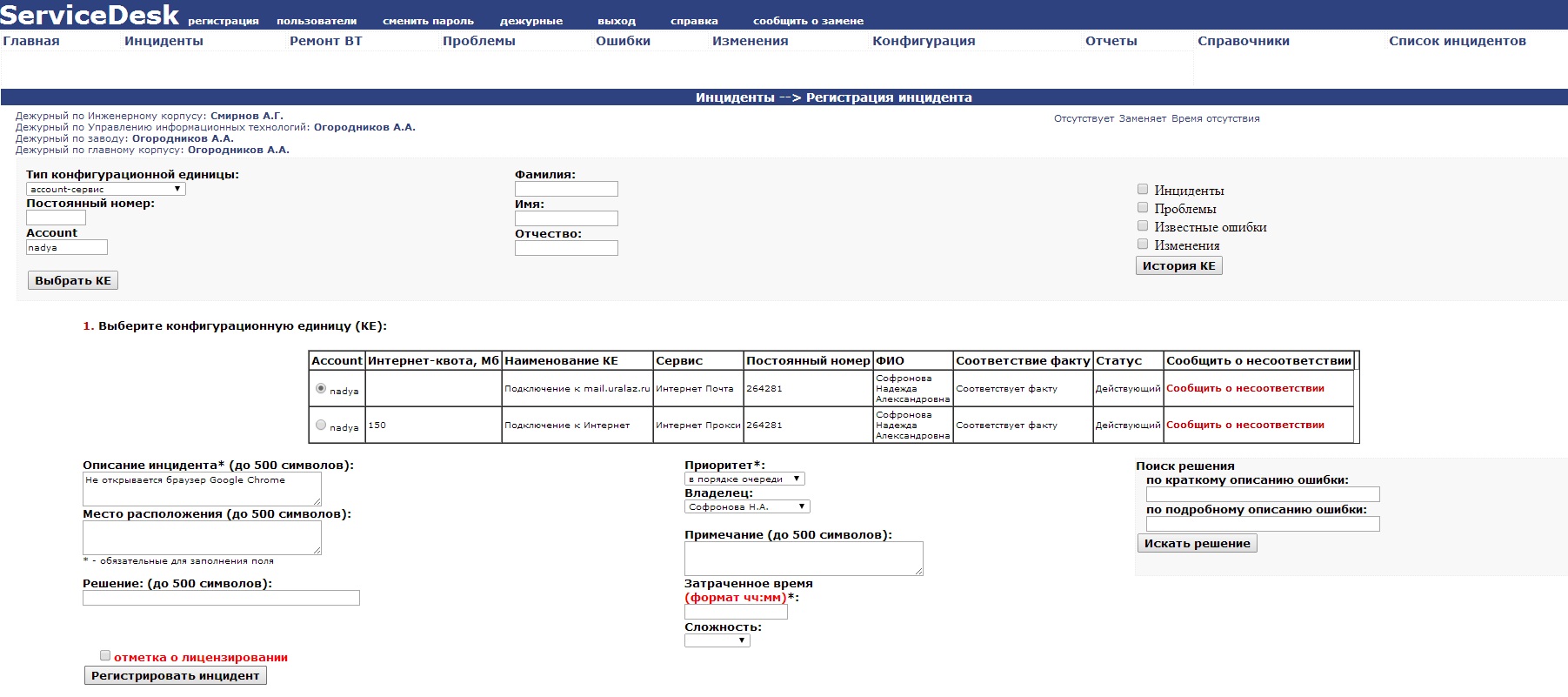Click the Описание инцидента text area
This screenshot has width=1568, height=697.
[x=202, y=489]
